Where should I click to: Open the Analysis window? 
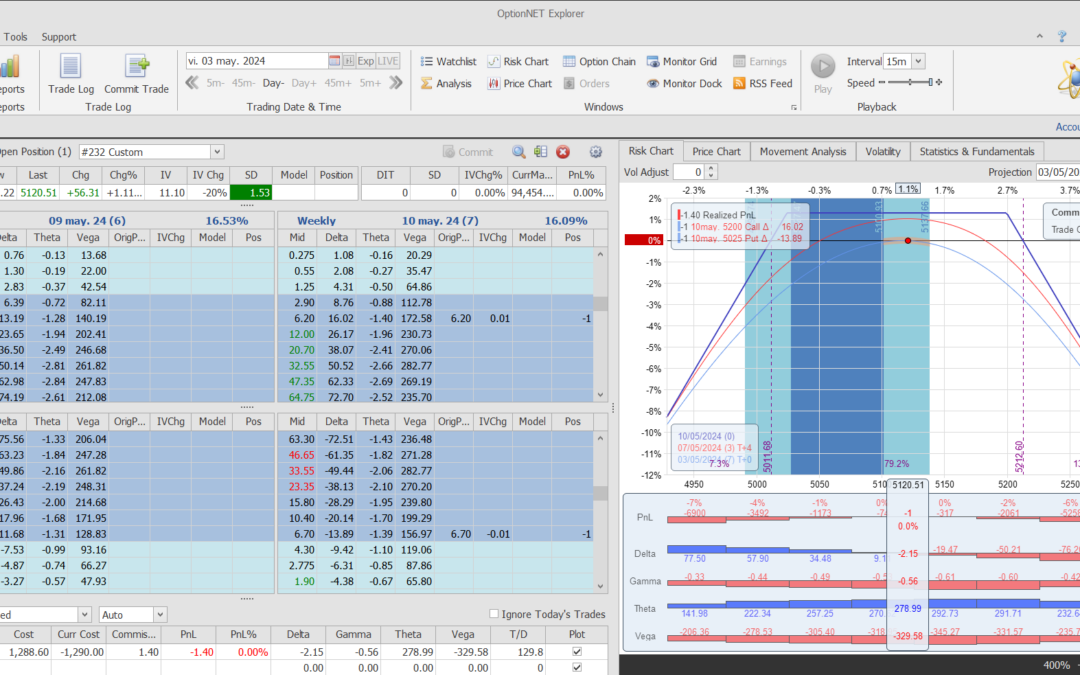445,84
